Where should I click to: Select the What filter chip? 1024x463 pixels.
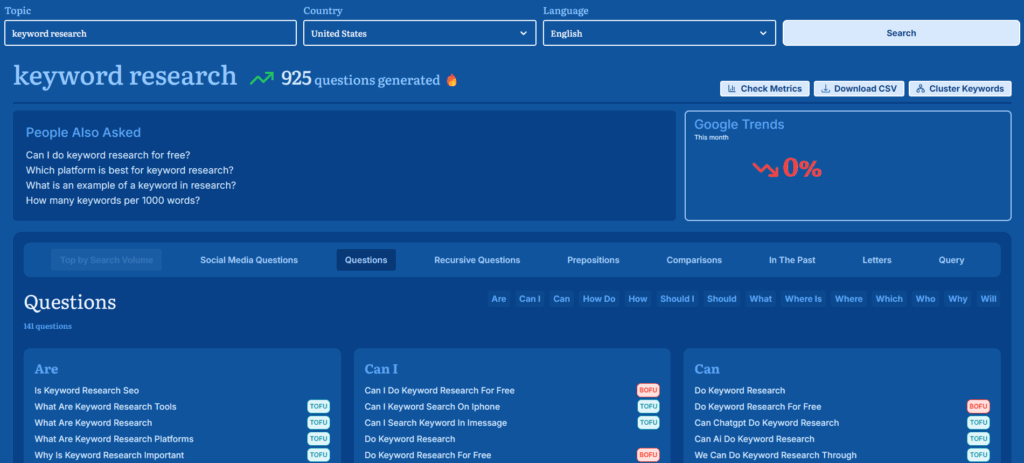click(760, 299)
